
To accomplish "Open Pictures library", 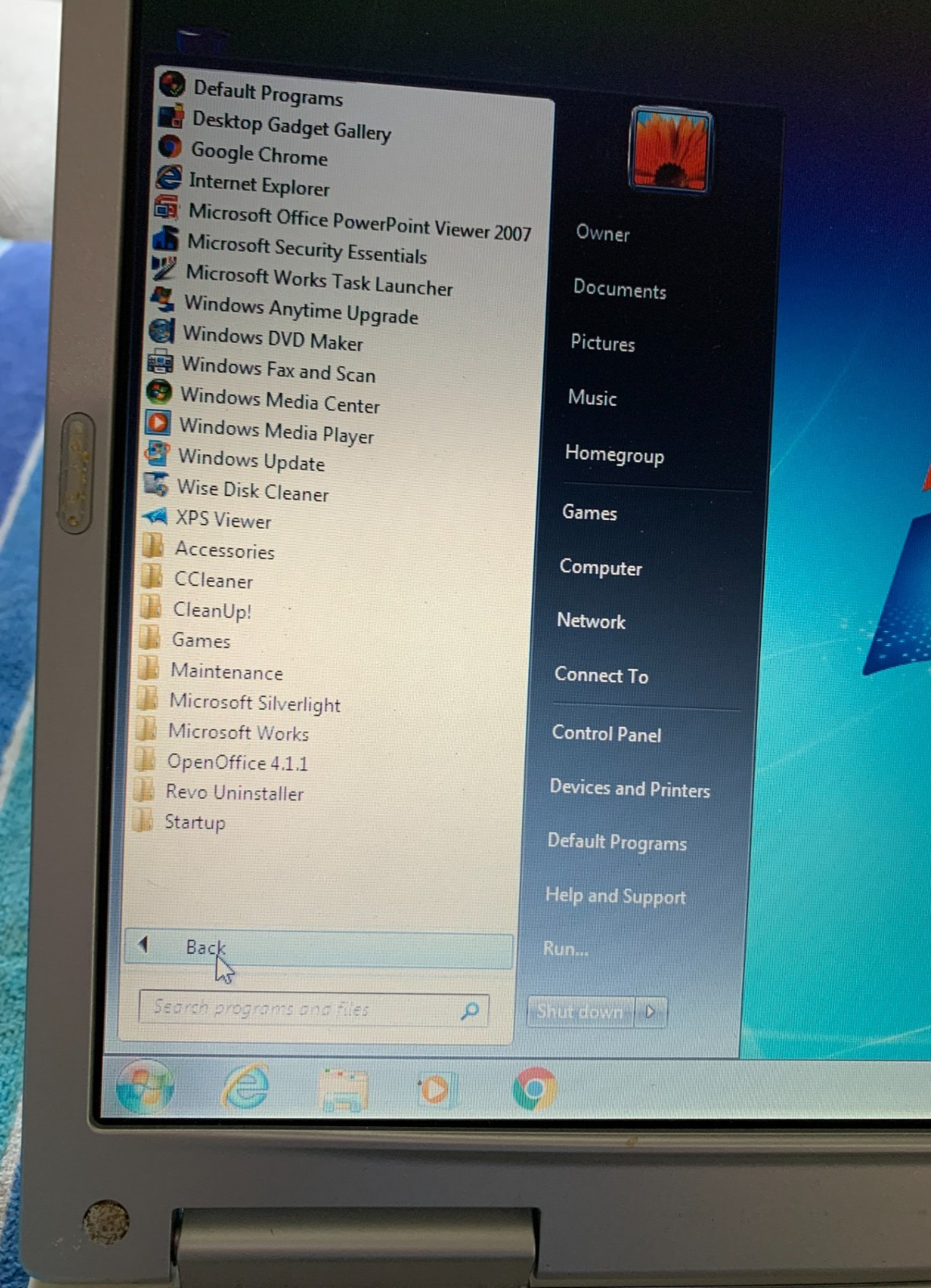I will coord(602,343).
